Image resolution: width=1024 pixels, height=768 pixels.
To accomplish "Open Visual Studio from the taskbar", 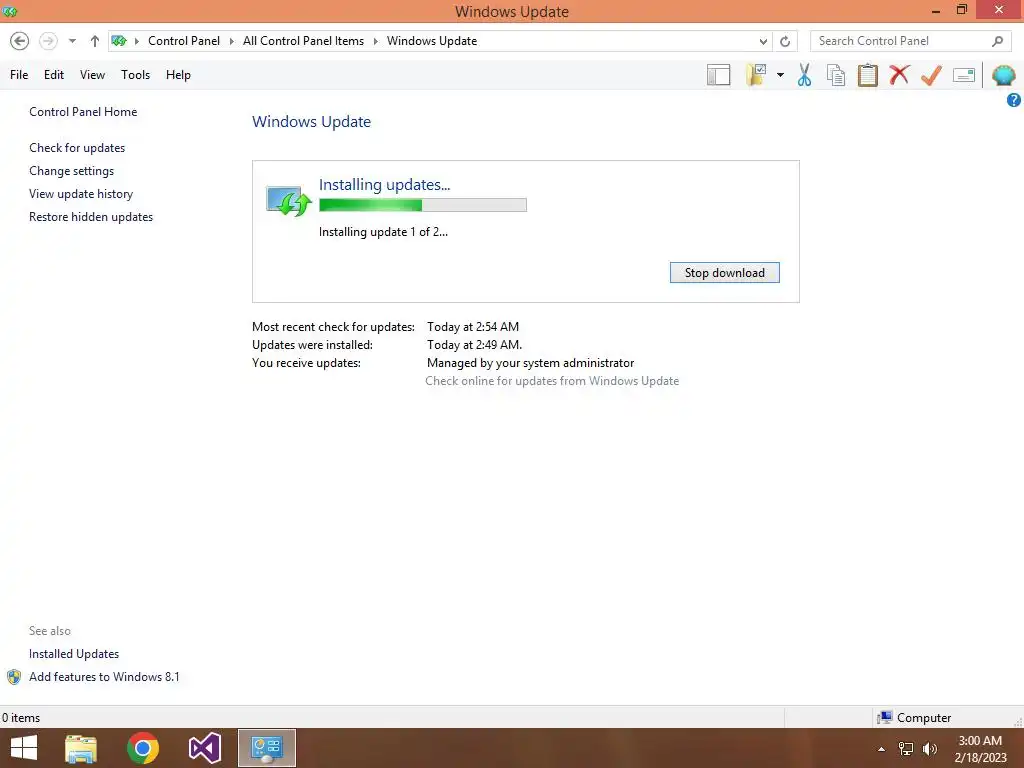I will (x=205, y=748).
